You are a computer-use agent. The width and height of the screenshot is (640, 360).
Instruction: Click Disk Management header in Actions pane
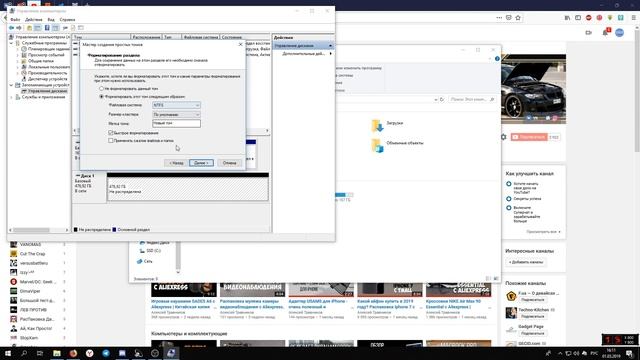[x=303, y=46]
